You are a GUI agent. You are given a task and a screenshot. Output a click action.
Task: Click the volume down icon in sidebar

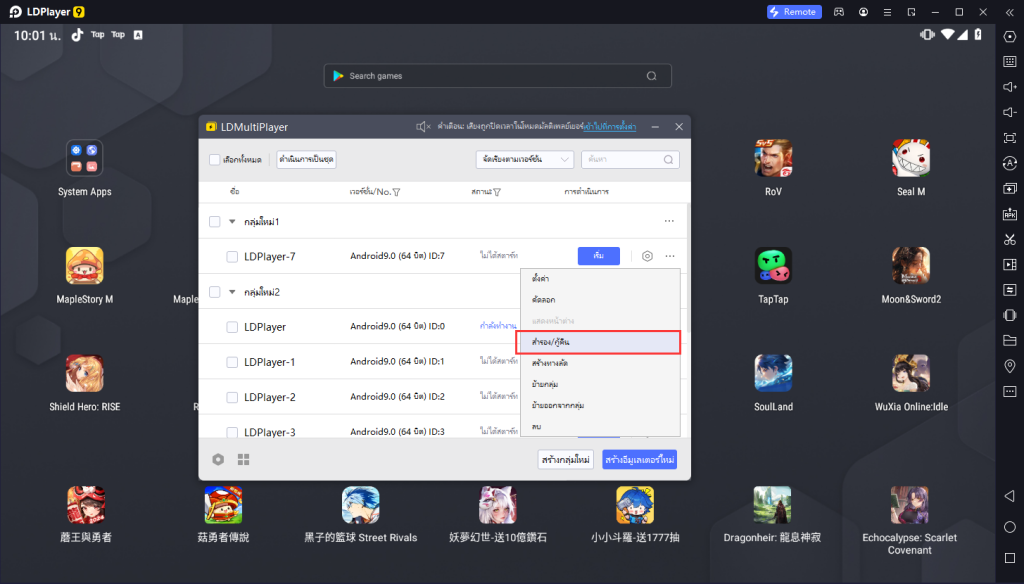click(1010, 112)
